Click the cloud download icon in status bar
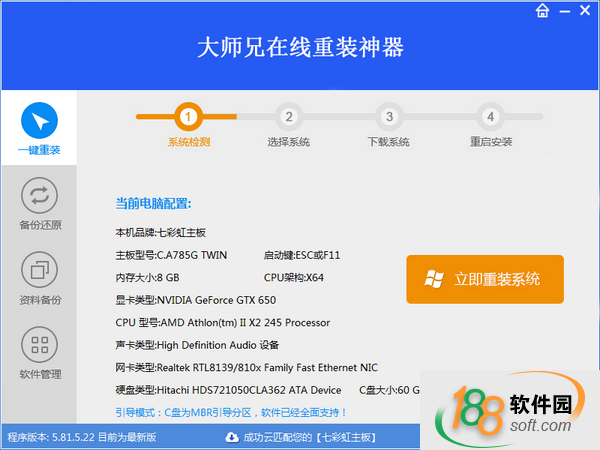Screen dimensions: 600x450 [232, 437]
